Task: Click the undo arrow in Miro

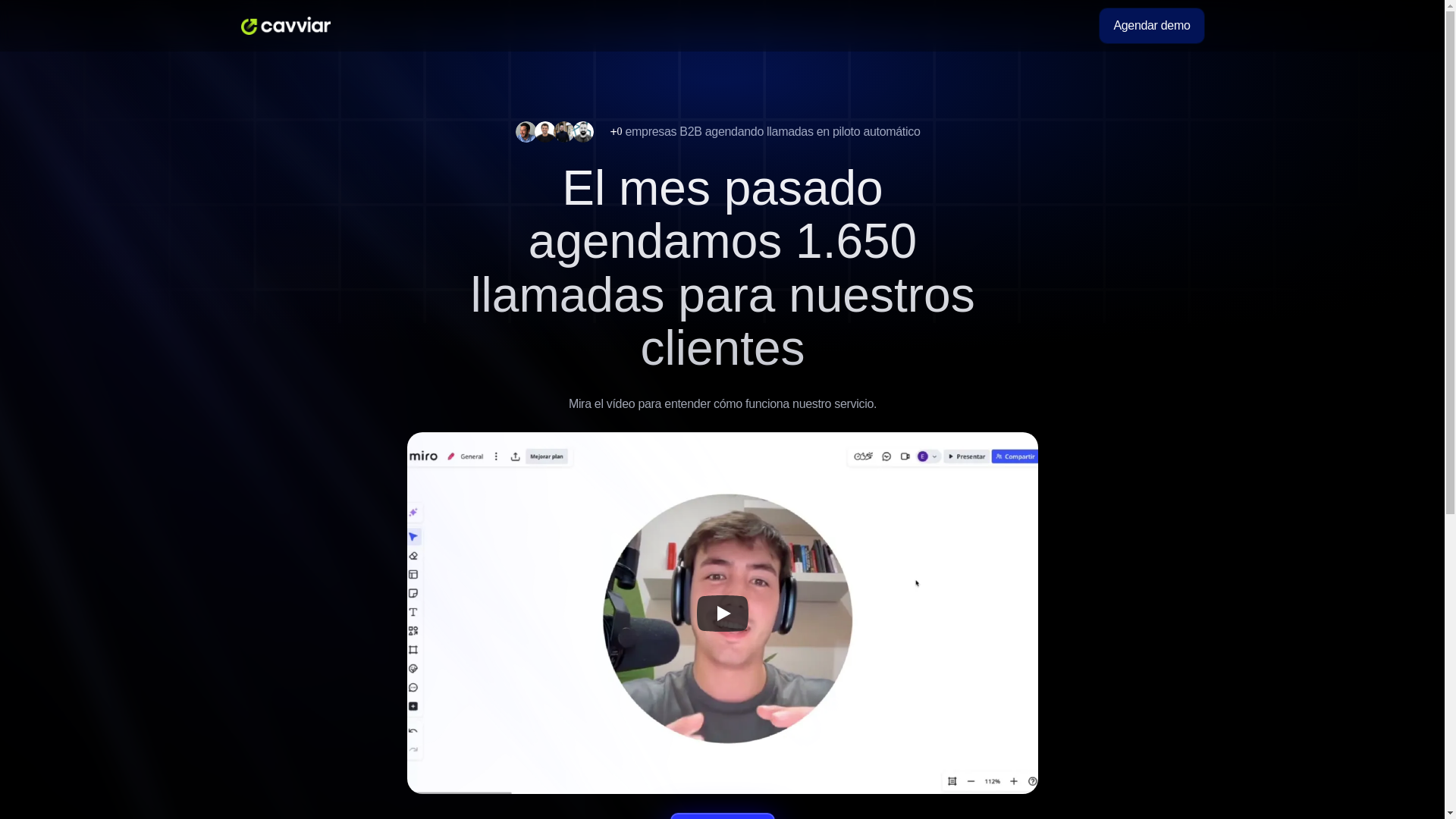Action: point(413,731)
